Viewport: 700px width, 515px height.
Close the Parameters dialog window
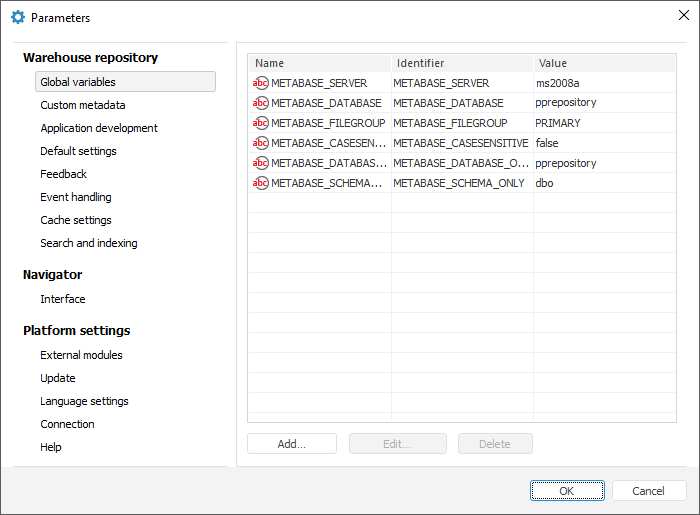click(683, 15)
